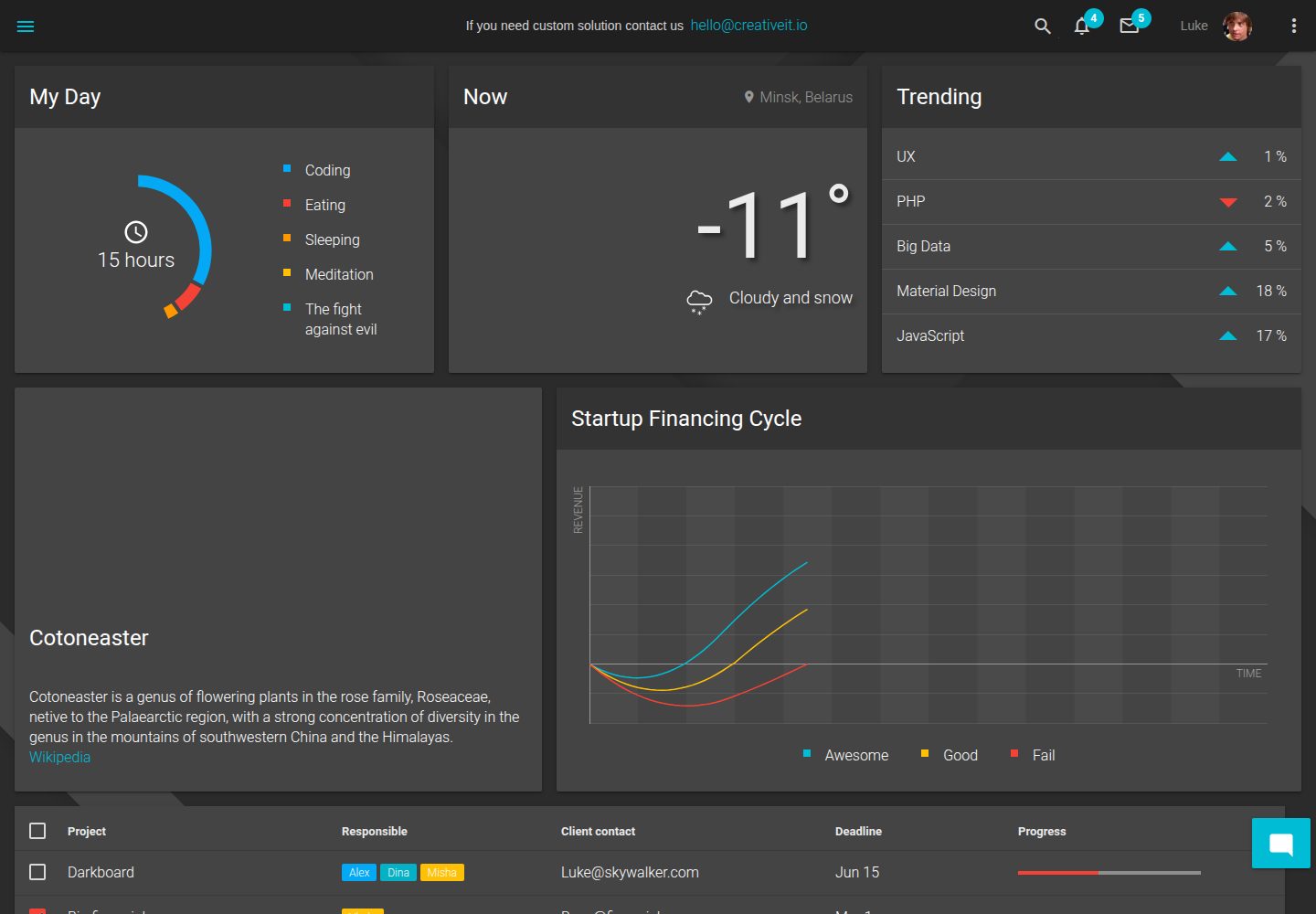Toggle "The fight against evil" legend item
This screenshot has height=914, width=1316.
click(x=330, y=319)
